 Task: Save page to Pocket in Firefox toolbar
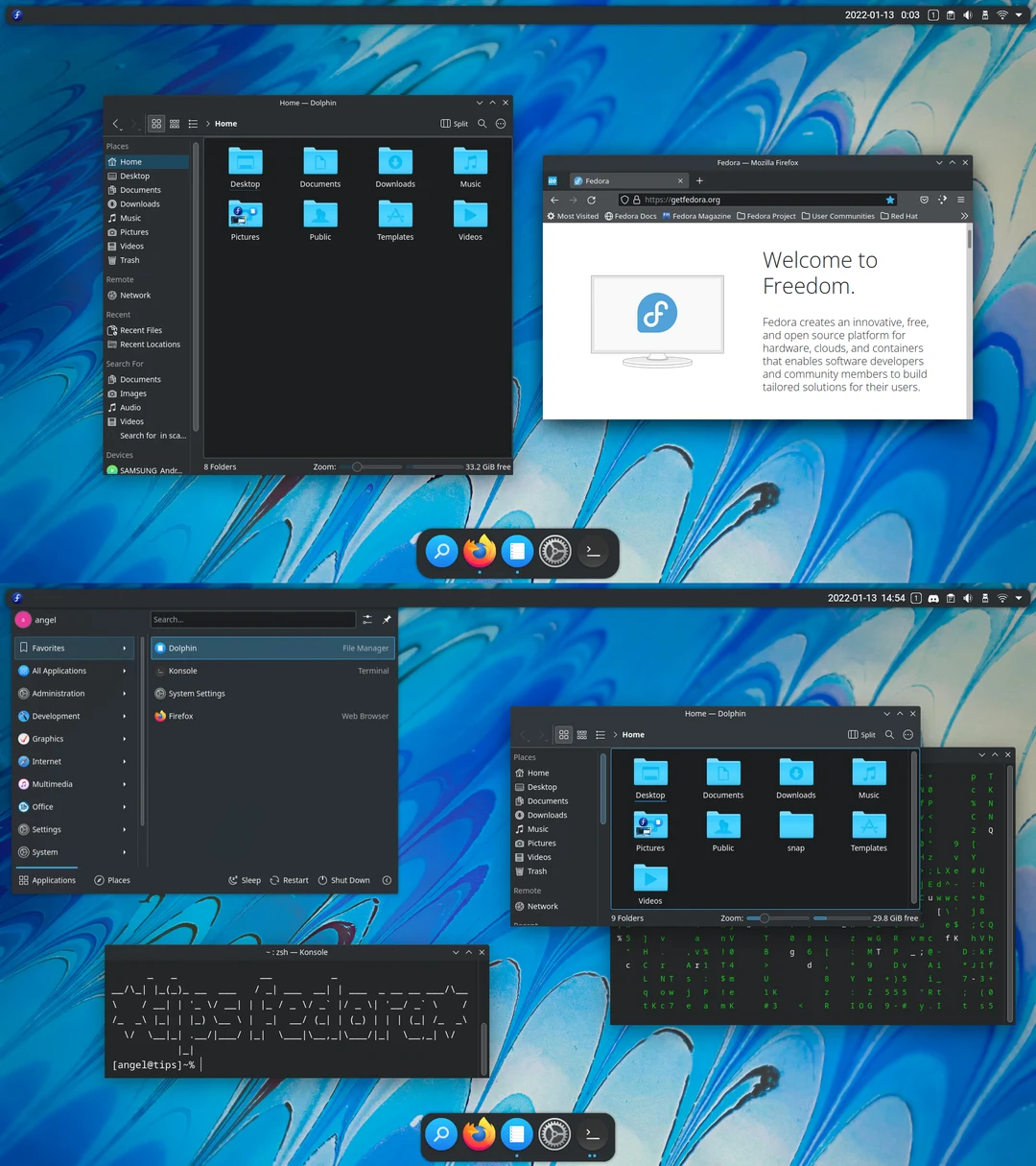(x=923, y=200)
